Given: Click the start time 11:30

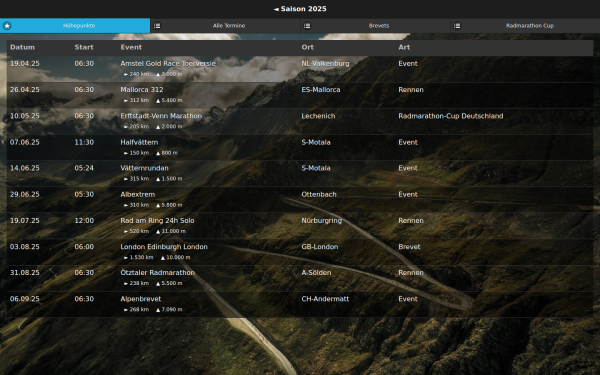Looking at the screenshot, I should 84,142.
